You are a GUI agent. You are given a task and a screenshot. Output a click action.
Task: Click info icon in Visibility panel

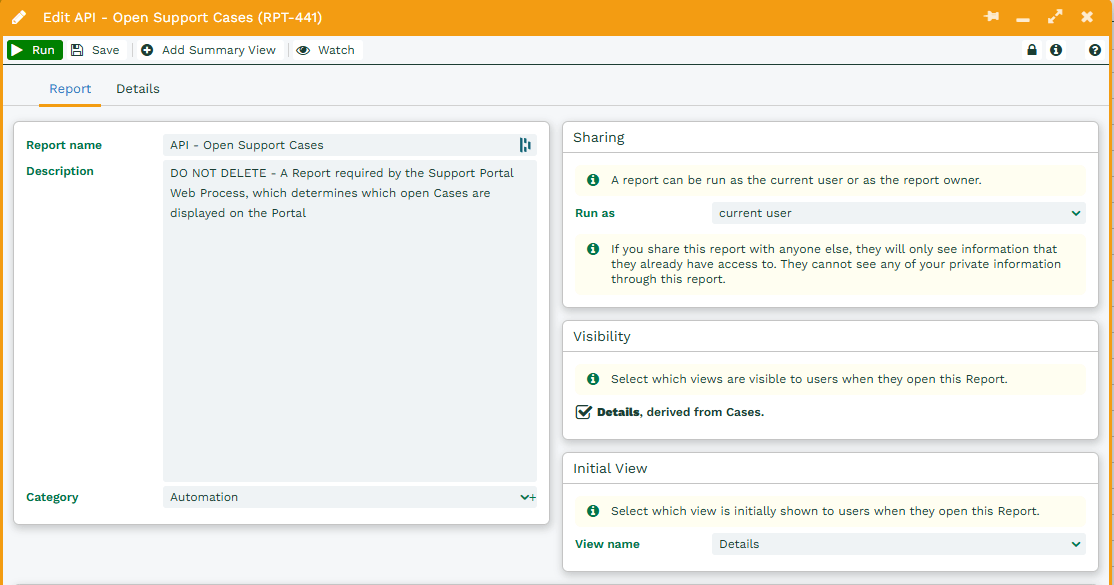tap(592, 379)
